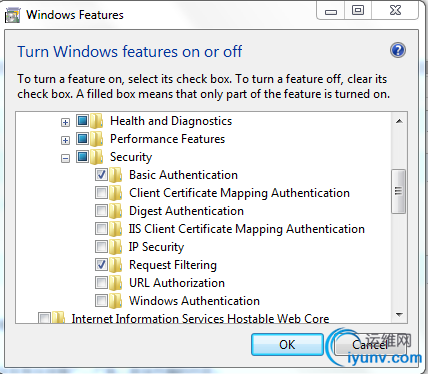Select the IP Security tree item
The height and width of the screenshot is (374, 428).
[156, 247]
